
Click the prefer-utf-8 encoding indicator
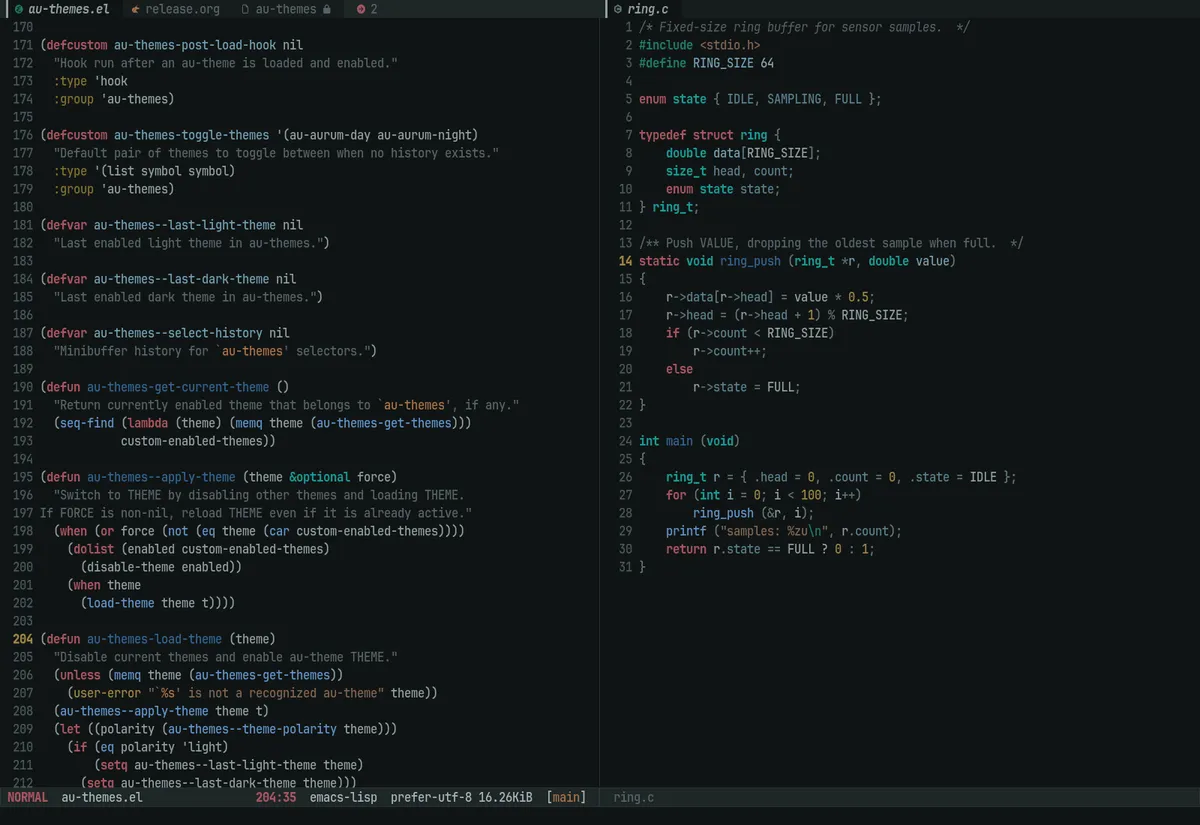pyautogui.click(x=431, y=797)
